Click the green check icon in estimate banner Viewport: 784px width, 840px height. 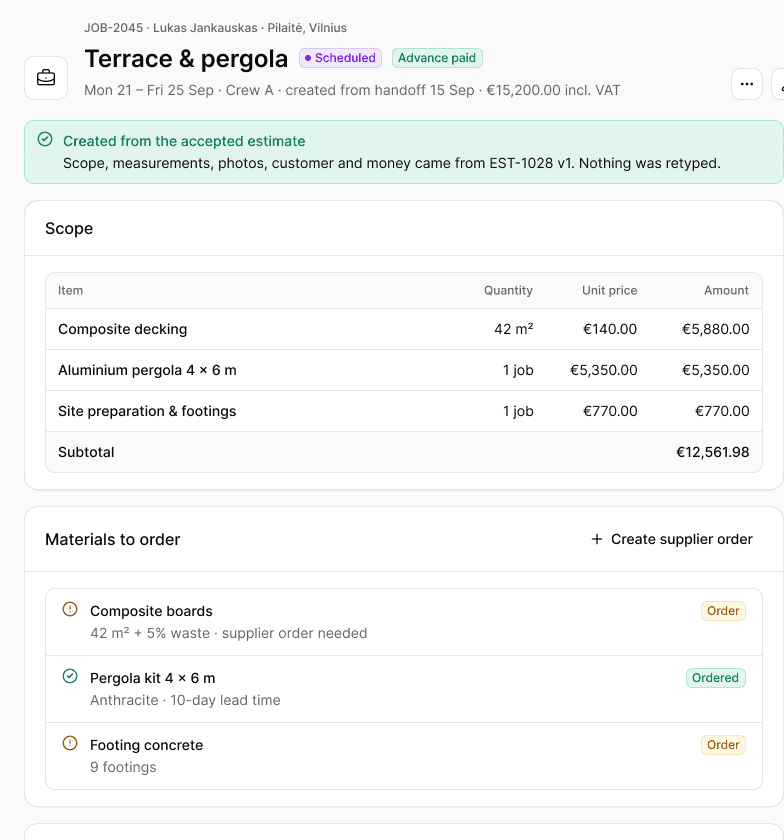(x=45, y=140)
